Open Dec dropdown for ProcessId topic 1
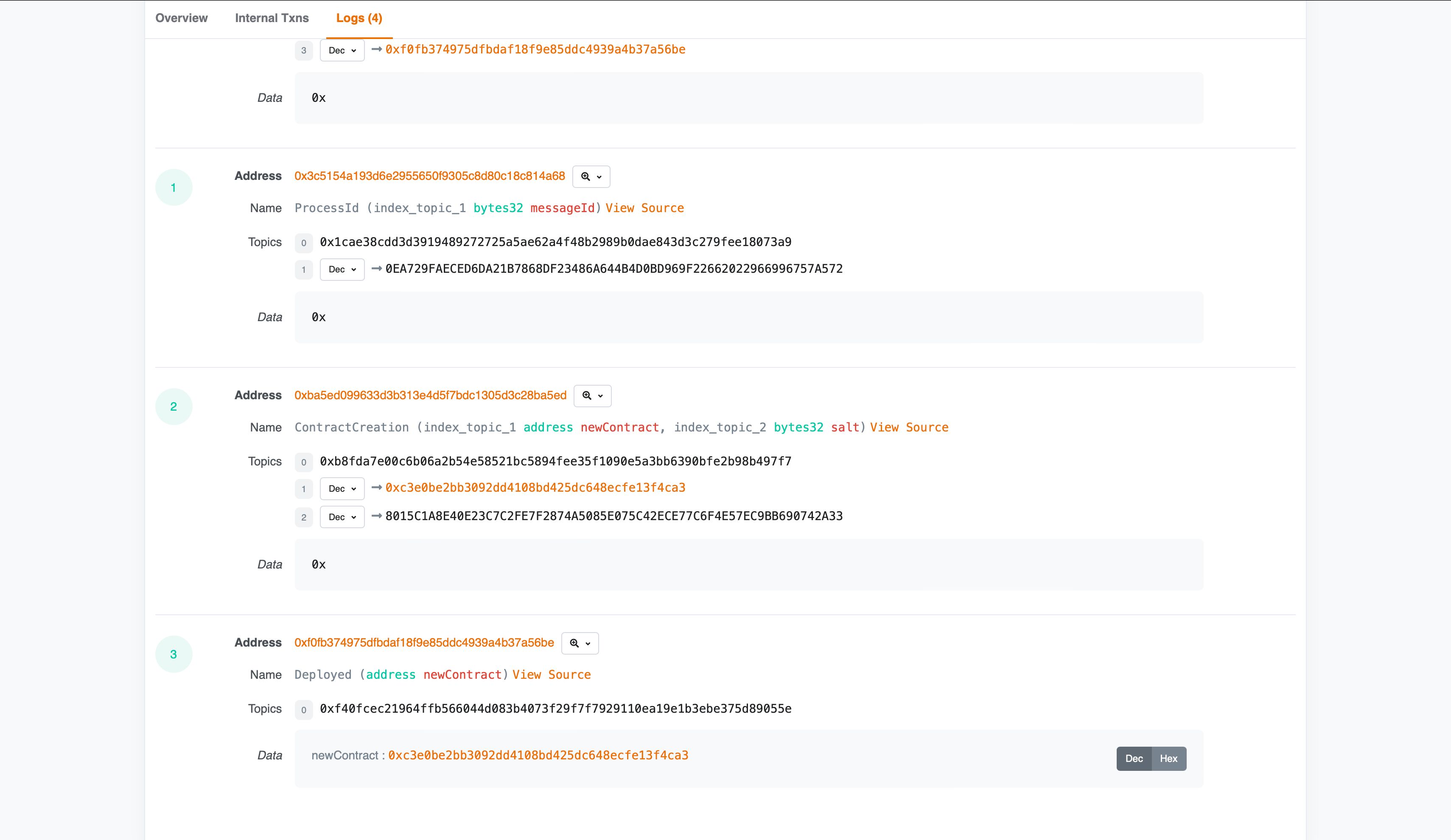Screen dimensions: 1451x840 [342, 269]
